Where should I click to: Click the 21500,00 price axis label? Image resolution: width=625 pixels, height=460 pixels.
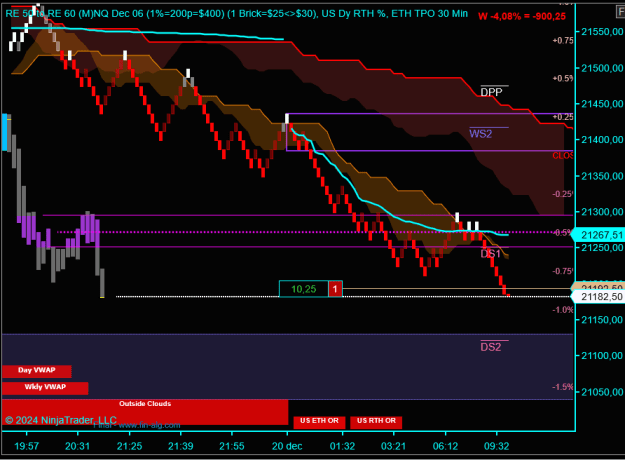(602, 68)
